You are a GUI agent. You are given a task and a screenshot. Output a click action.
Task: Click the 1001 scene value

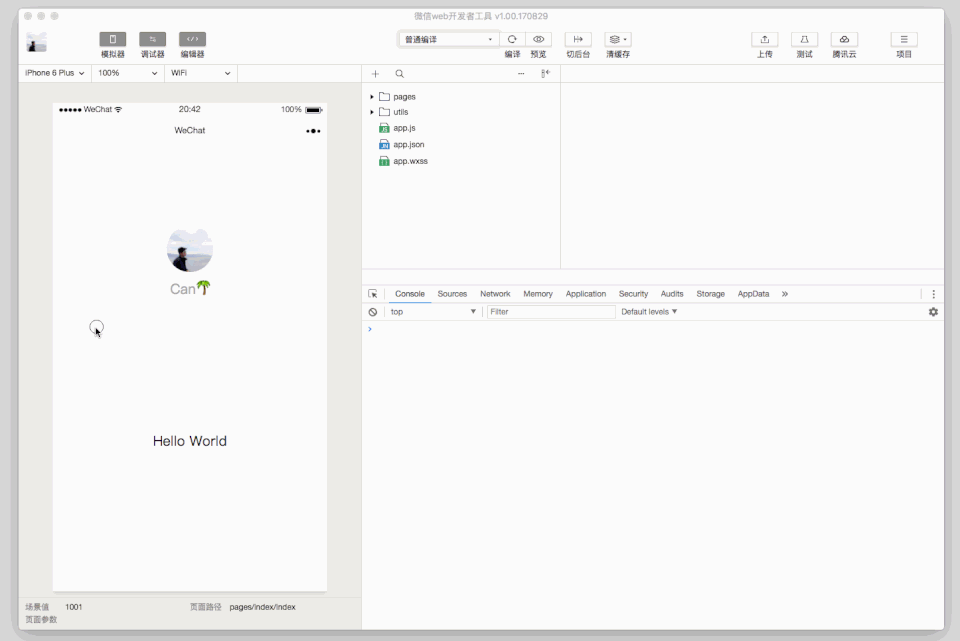point(73,607)
